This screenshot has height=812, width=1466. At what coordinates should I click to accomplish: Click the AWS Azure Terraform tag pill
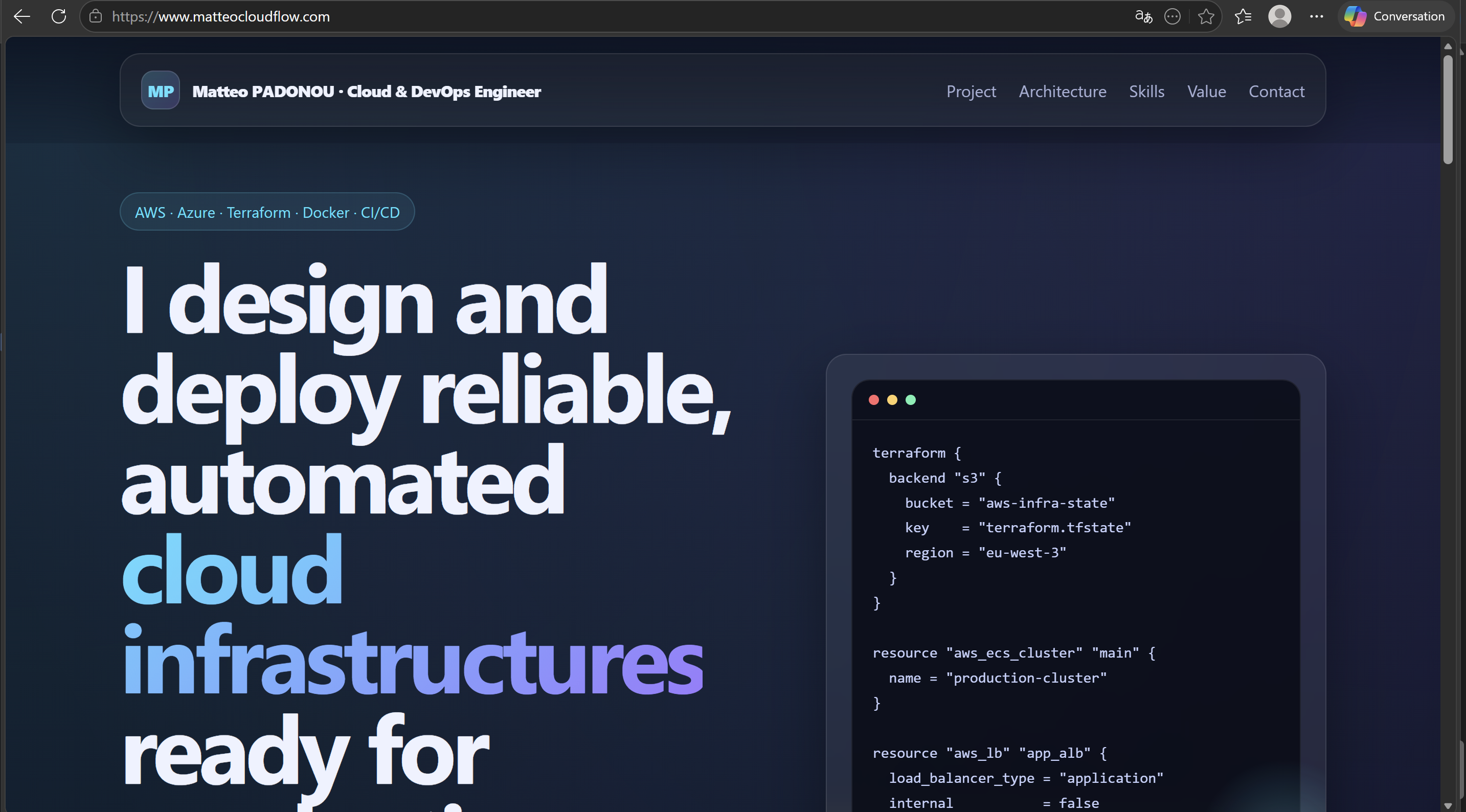point(267,212)
